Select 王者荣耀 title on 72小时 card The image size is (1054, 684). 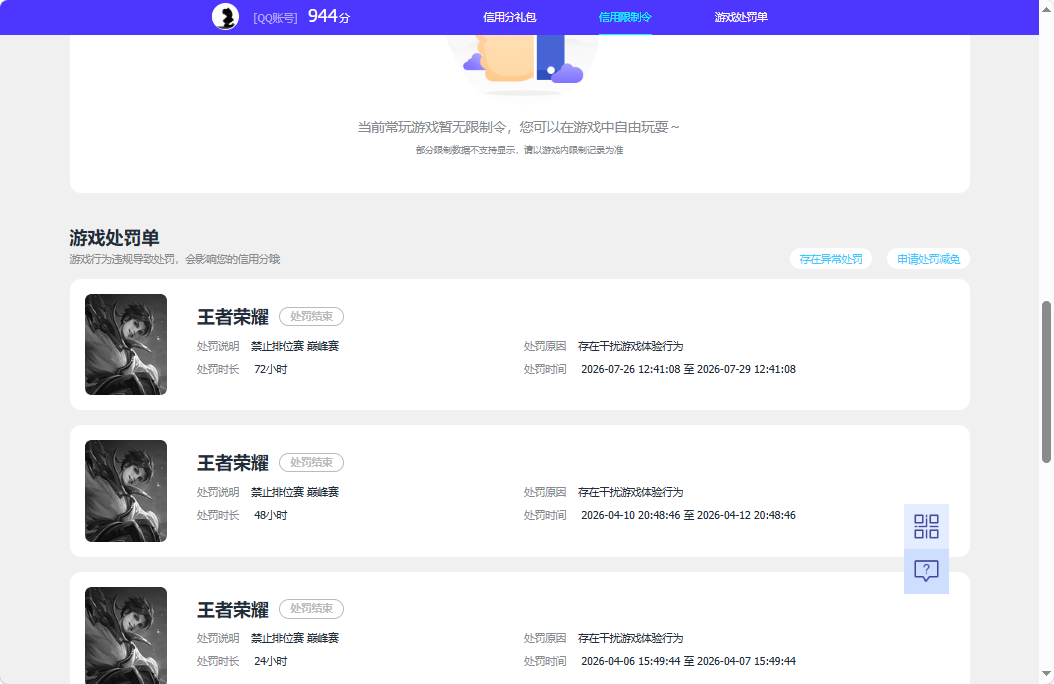[x=233, y=316]
